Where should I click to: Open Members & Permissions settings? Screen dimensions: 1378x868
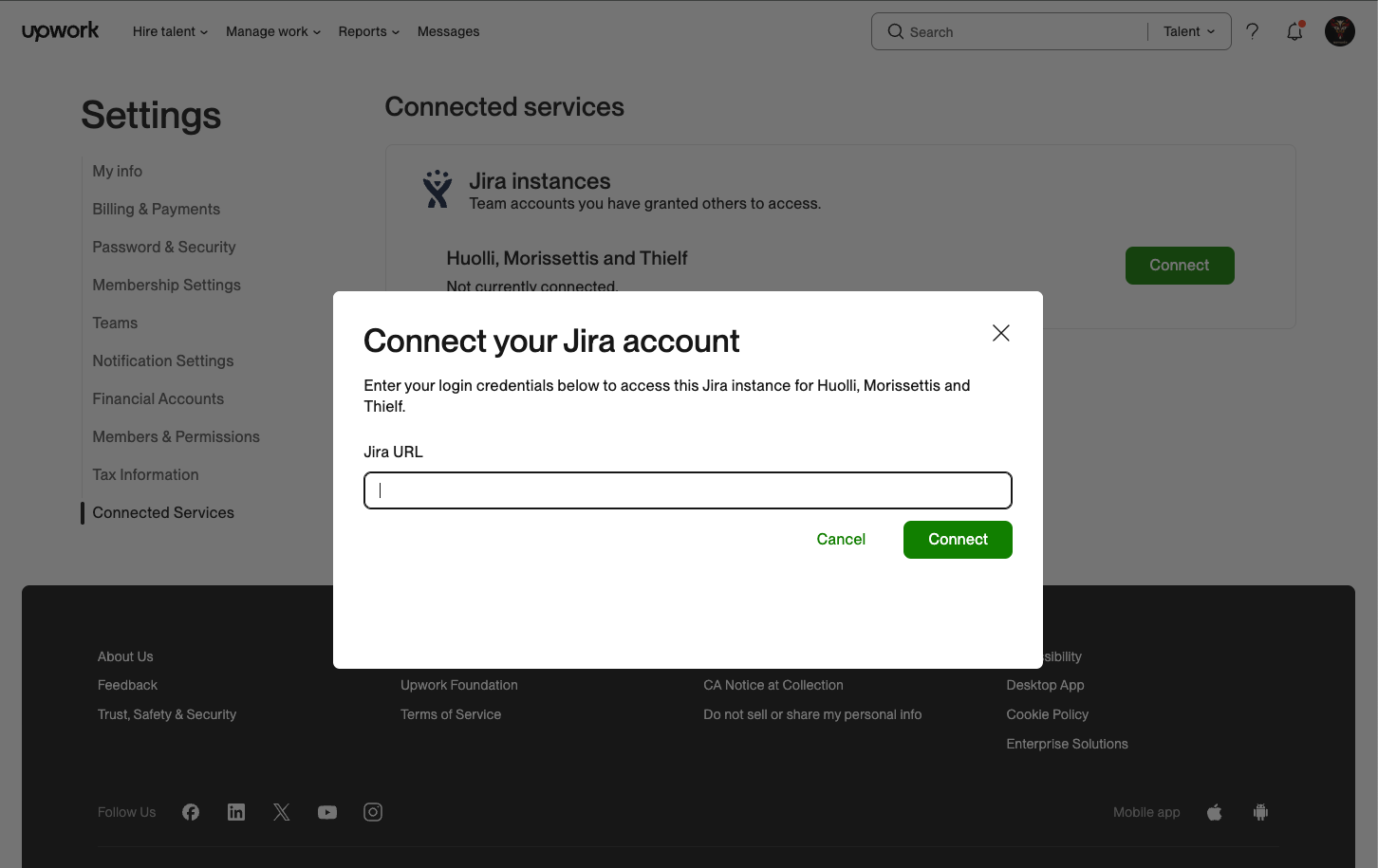coord(177,437)
